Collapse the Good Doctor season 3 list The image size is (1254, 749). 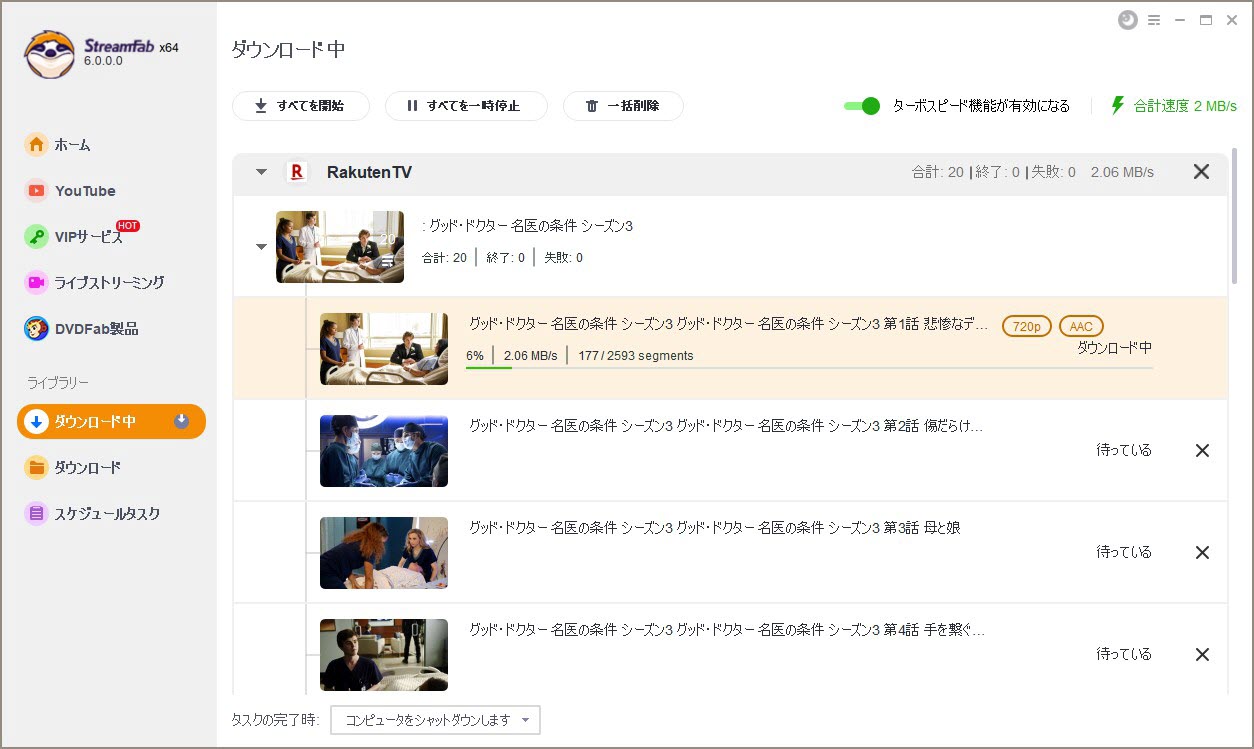(x=262, y=247)
